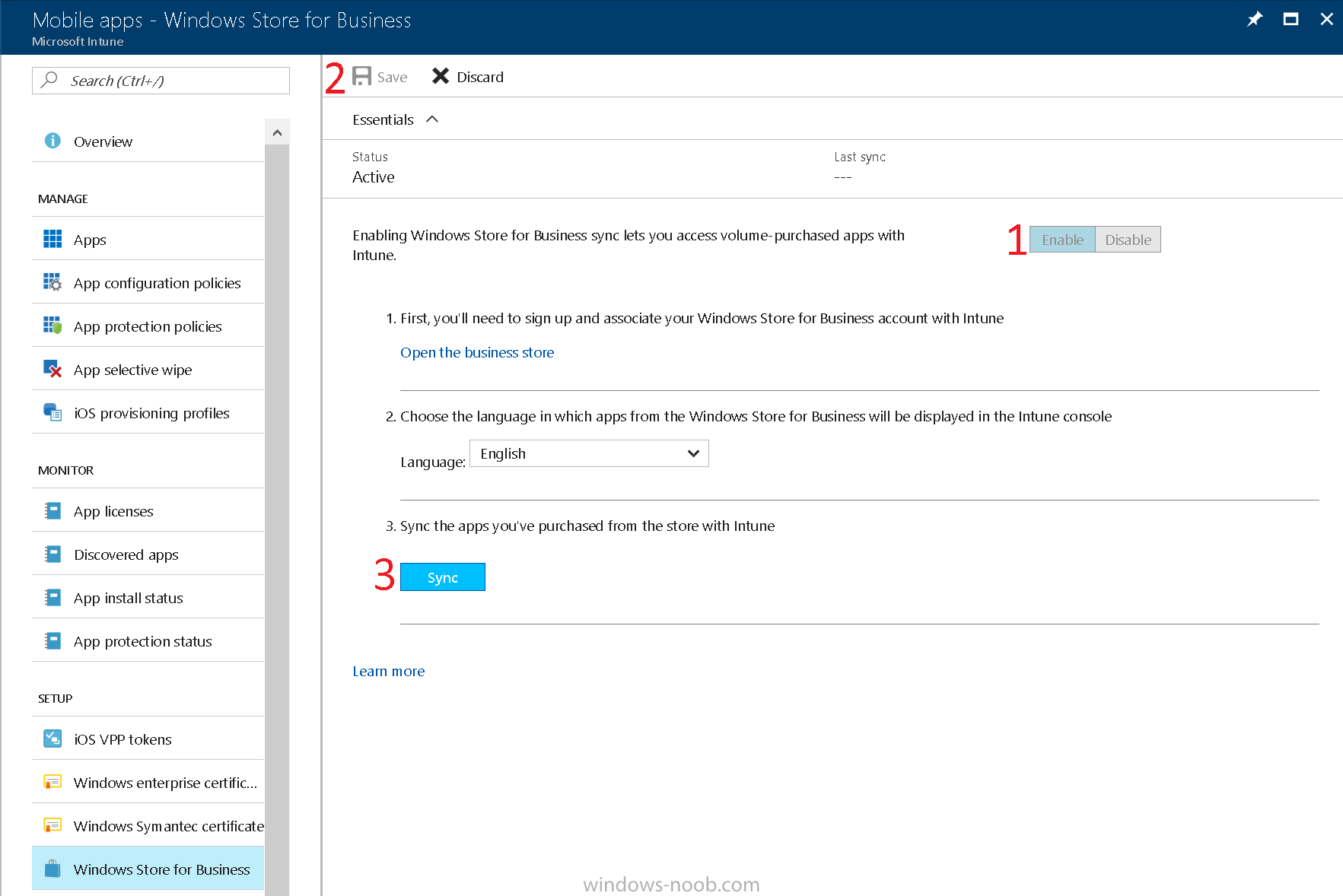This screenshot has width=1343, height=896.
Task: Enable Windows Store for Business sync
Action: 1062,240
